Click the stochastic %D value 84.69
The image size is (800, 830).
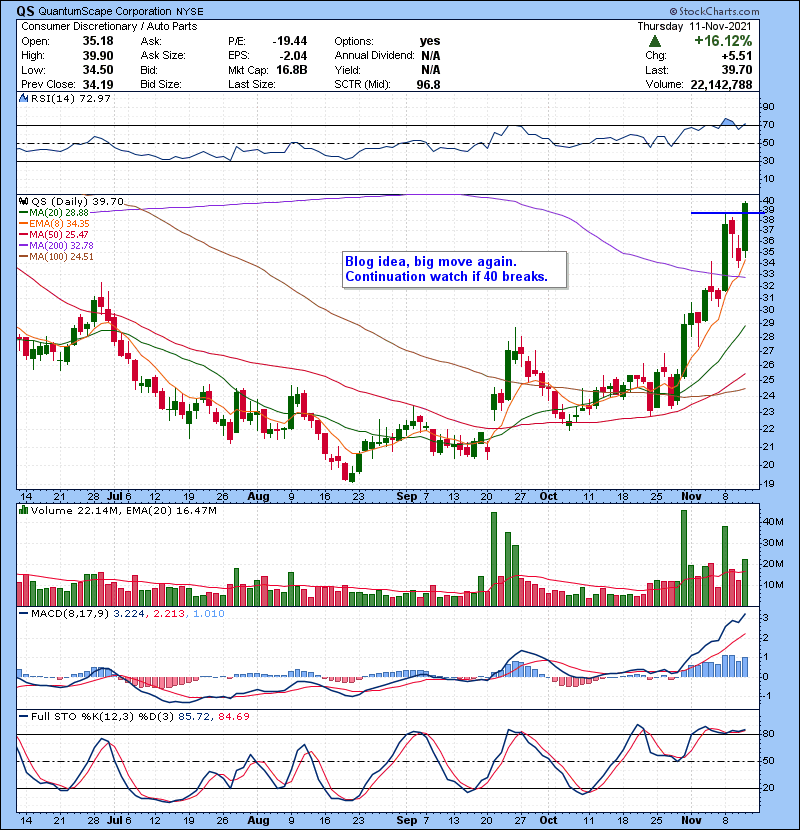coord(233,717)
